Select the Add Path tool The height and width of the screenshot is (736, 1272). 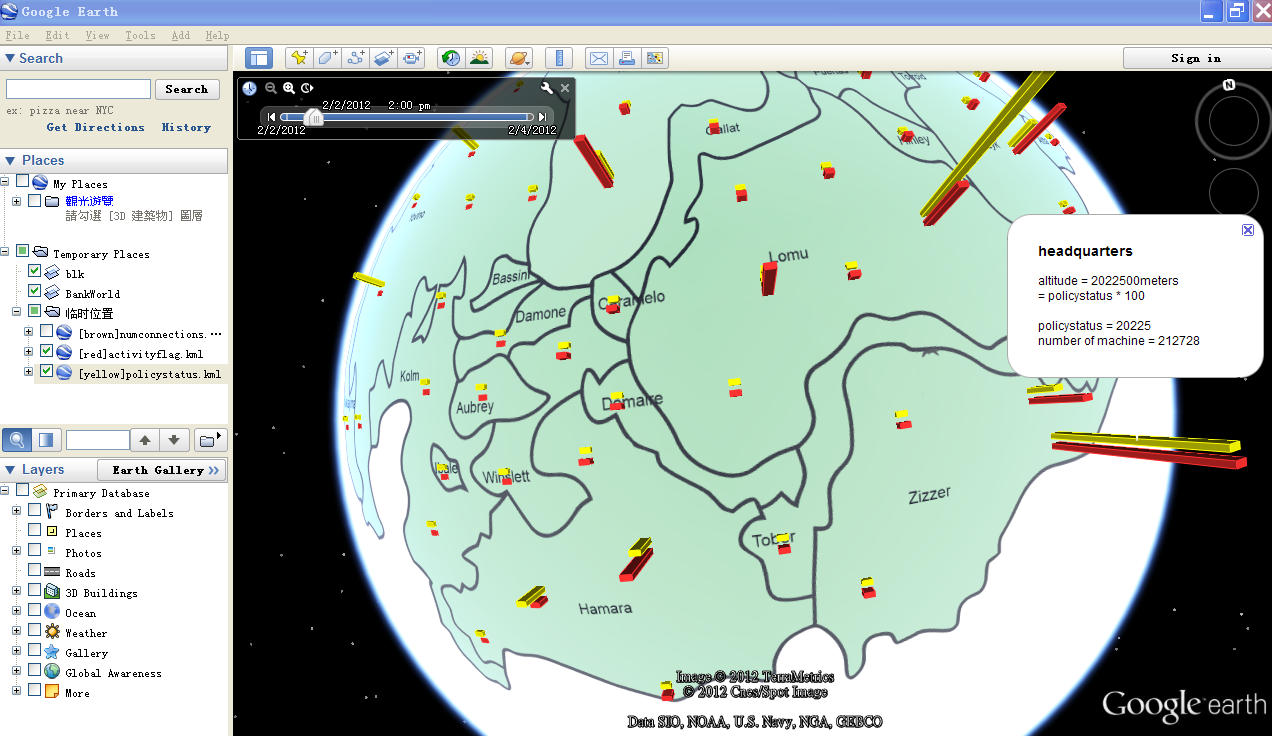click(x=355, y=58)
